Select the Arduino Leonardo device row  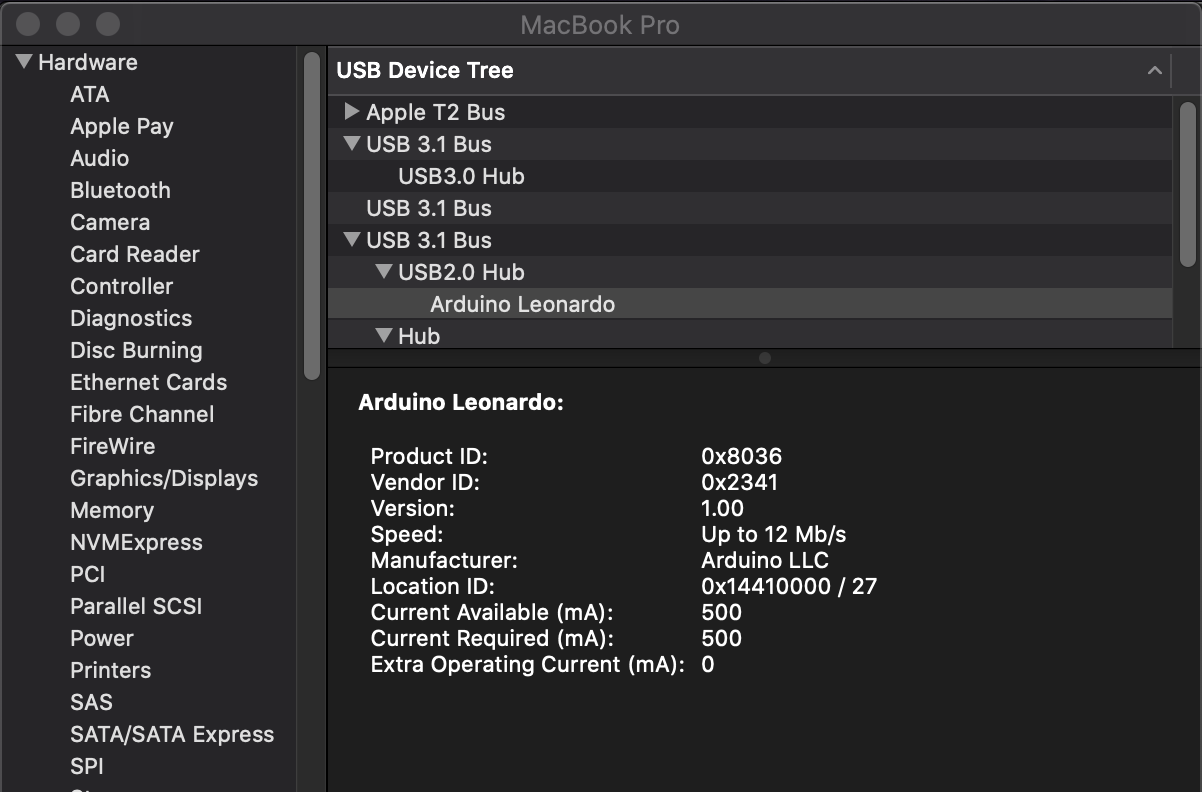(x=750, y=304)
